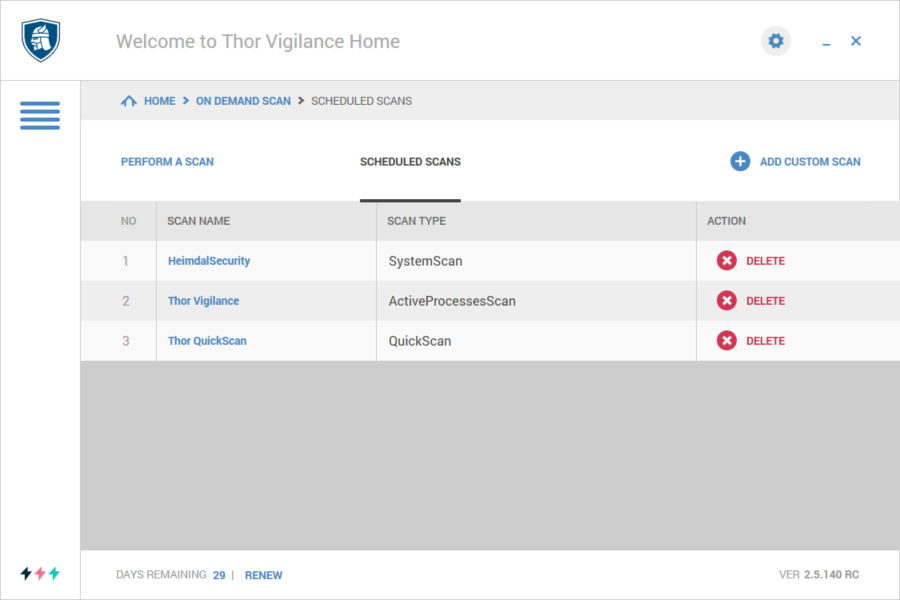This screenshot has width=900, height=600.
Task: Click ADD CUSTOM SCAN link
Action: (810, 162)
